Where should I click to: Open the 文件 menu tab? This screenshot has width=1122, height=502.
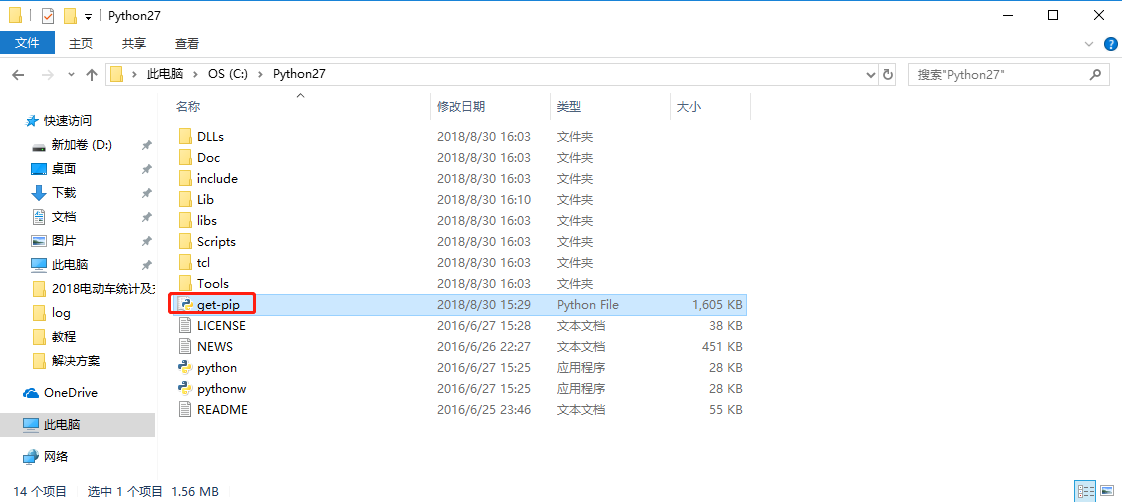pos(26,44)
